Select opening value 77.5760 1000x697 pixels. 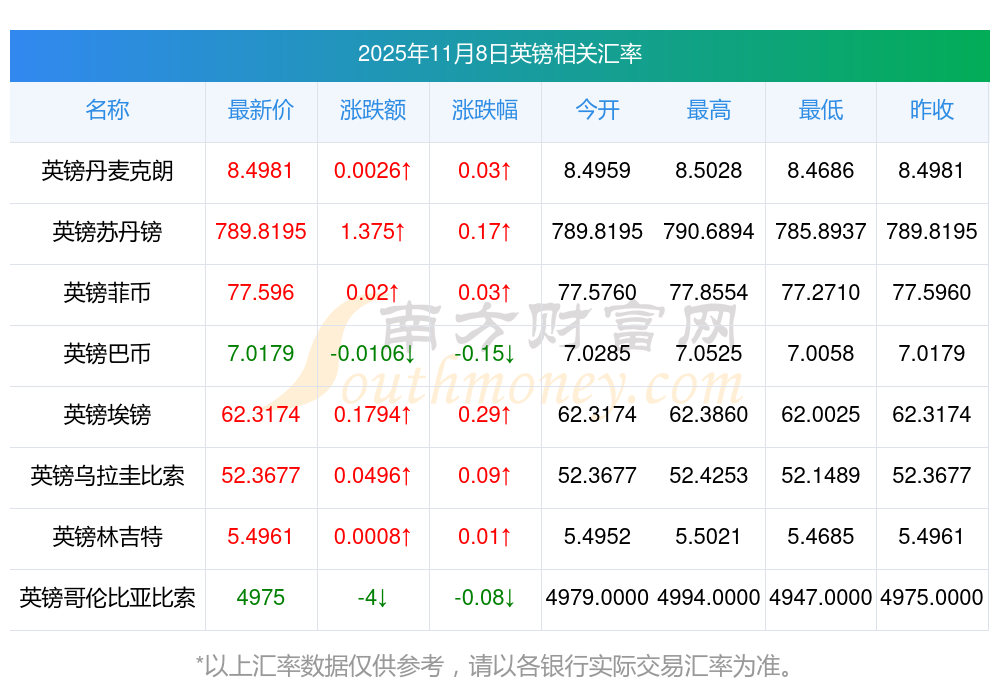point(597,292)
